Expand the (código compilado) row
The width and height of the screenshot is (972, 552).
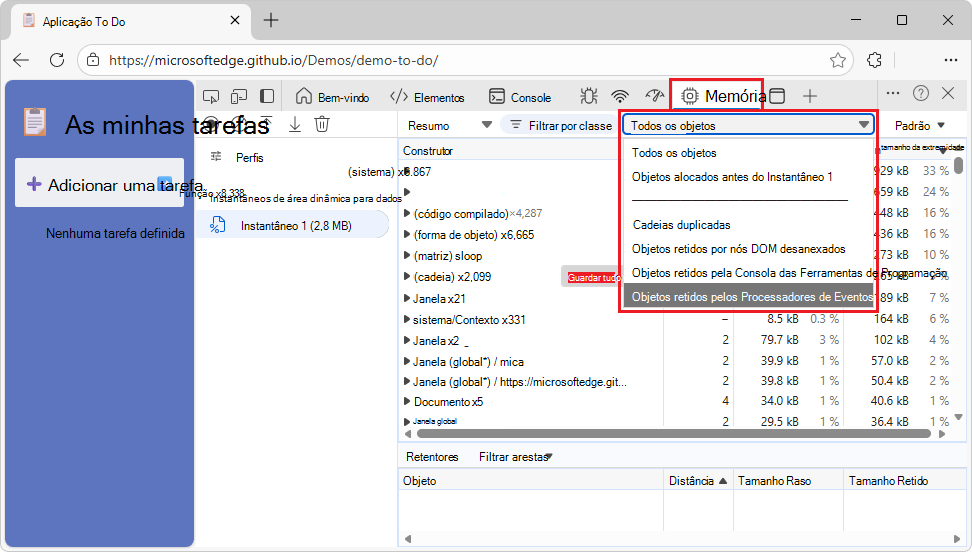[x=407, y=213]
